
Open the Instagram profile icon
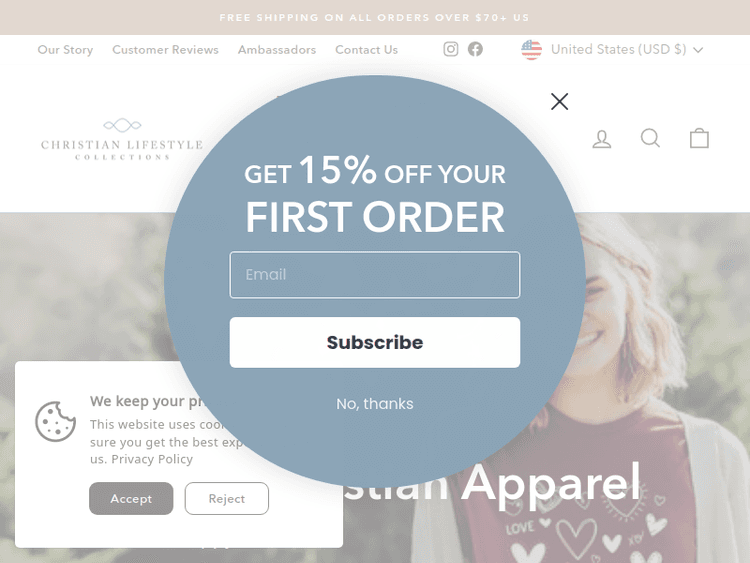tap(451, 49)
